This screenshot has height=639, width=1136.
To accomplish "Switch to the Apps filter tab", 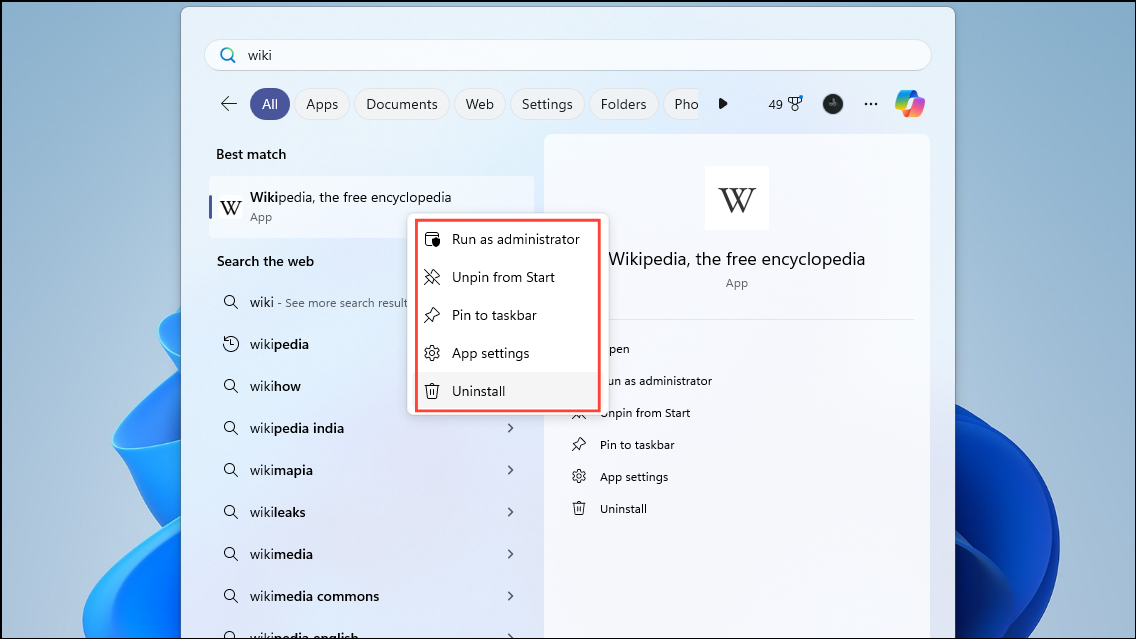I will click(x=322, y=104).
